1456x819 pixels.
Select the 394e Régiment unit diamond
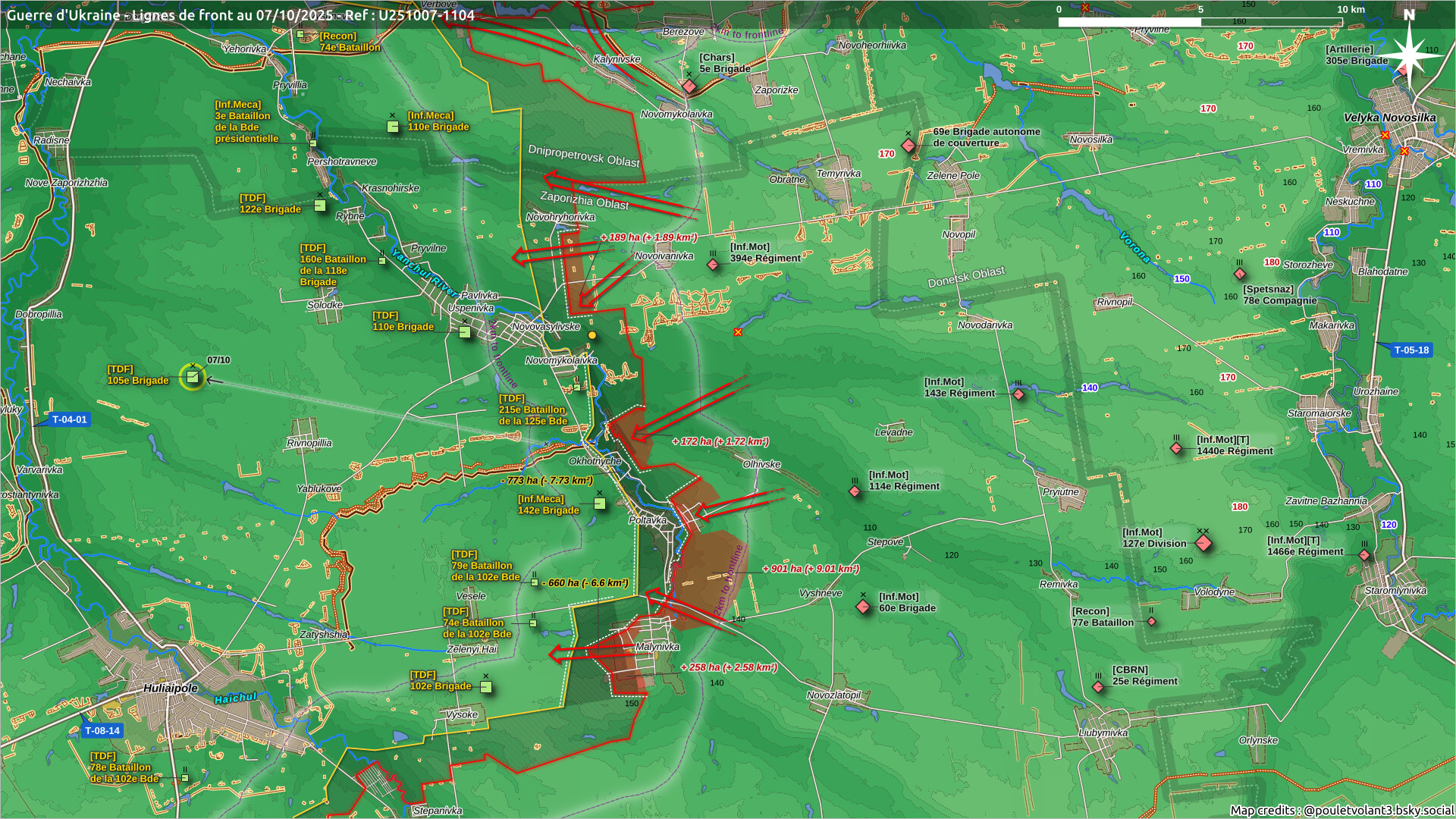click(x=713, y=265)
